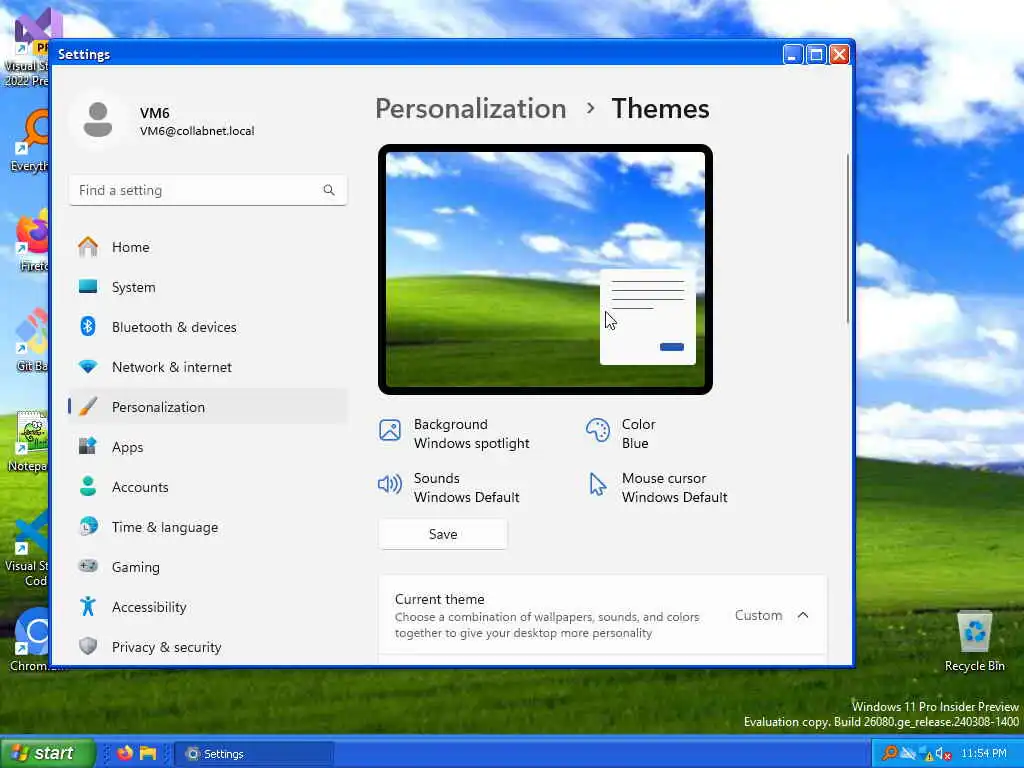Click the tray search magnifier icon
Viewport: 1024px width, 768px height.
click(x=889, y=753)
